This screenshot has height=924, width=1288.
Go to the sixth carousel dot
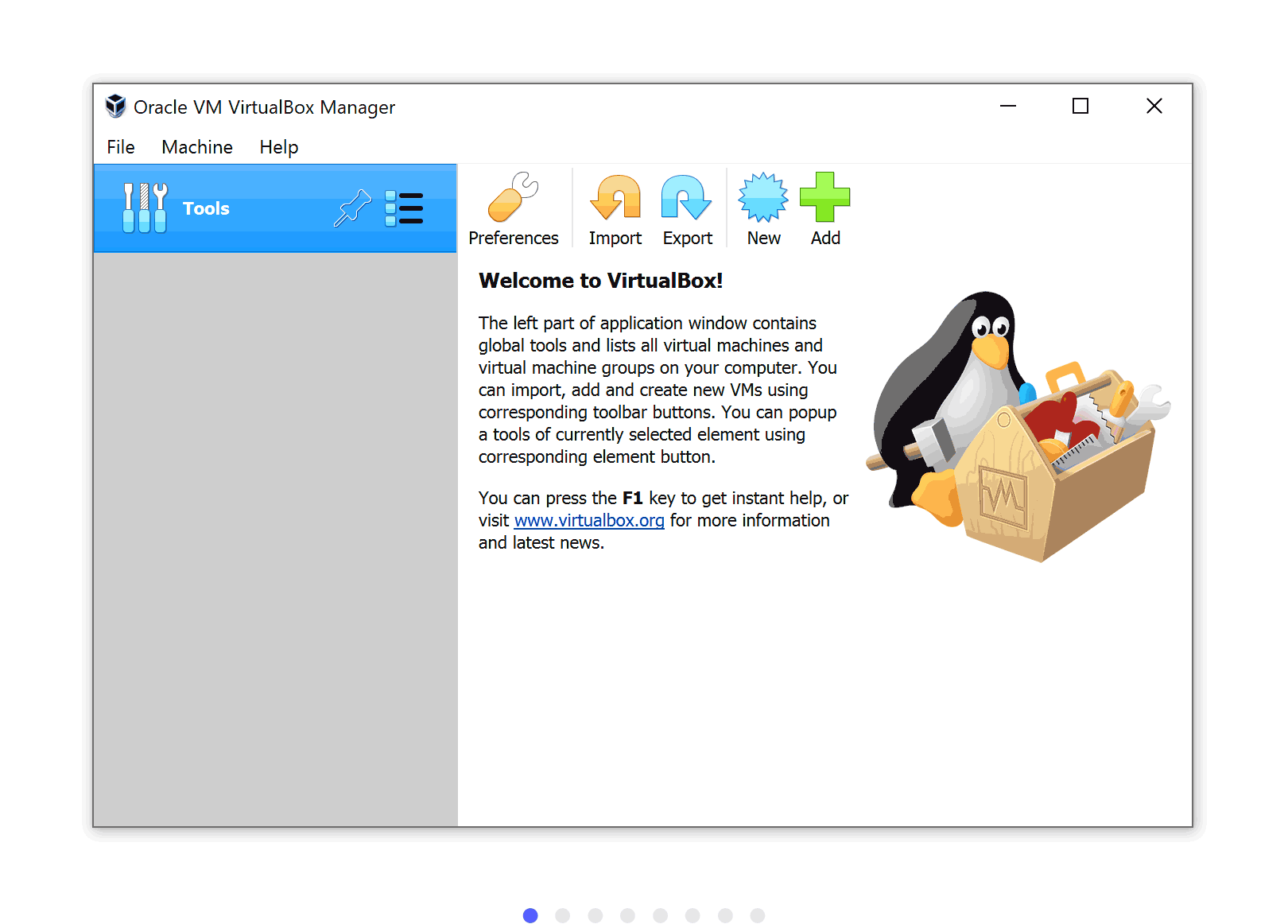point(692,915)
